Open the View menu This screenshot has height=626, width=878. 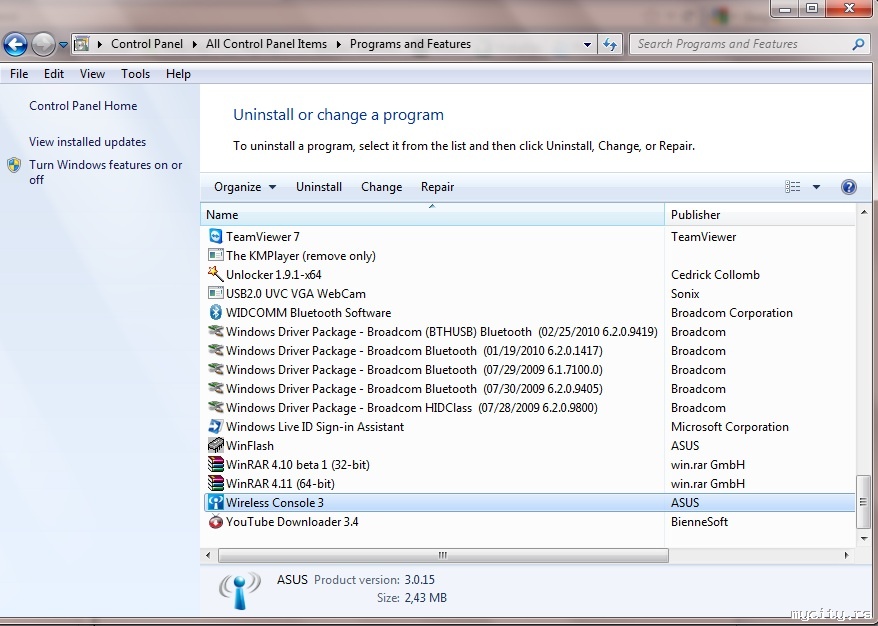[92, 74]
